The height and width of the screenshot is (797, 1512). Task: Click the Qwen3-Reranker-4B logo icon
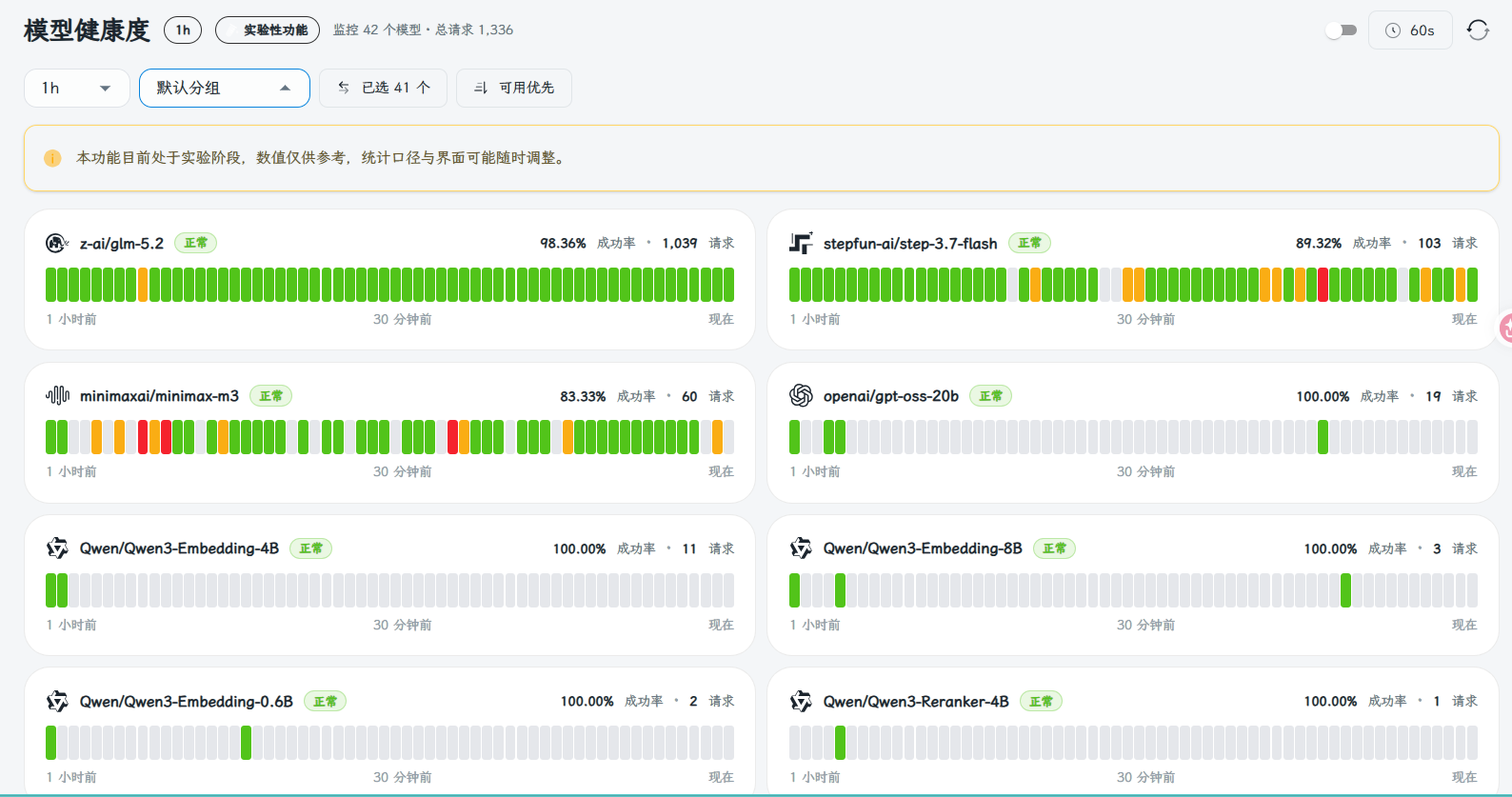(801, 701)
